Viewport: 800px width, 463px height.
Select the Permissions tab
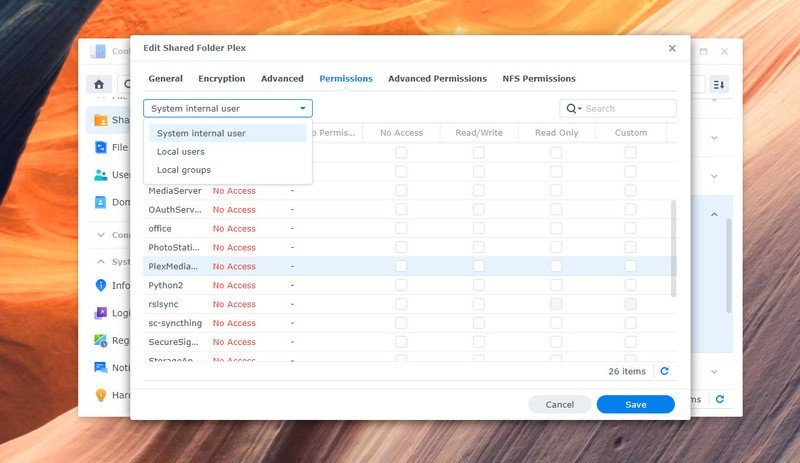pyautogui.click(x=346, y=79)
